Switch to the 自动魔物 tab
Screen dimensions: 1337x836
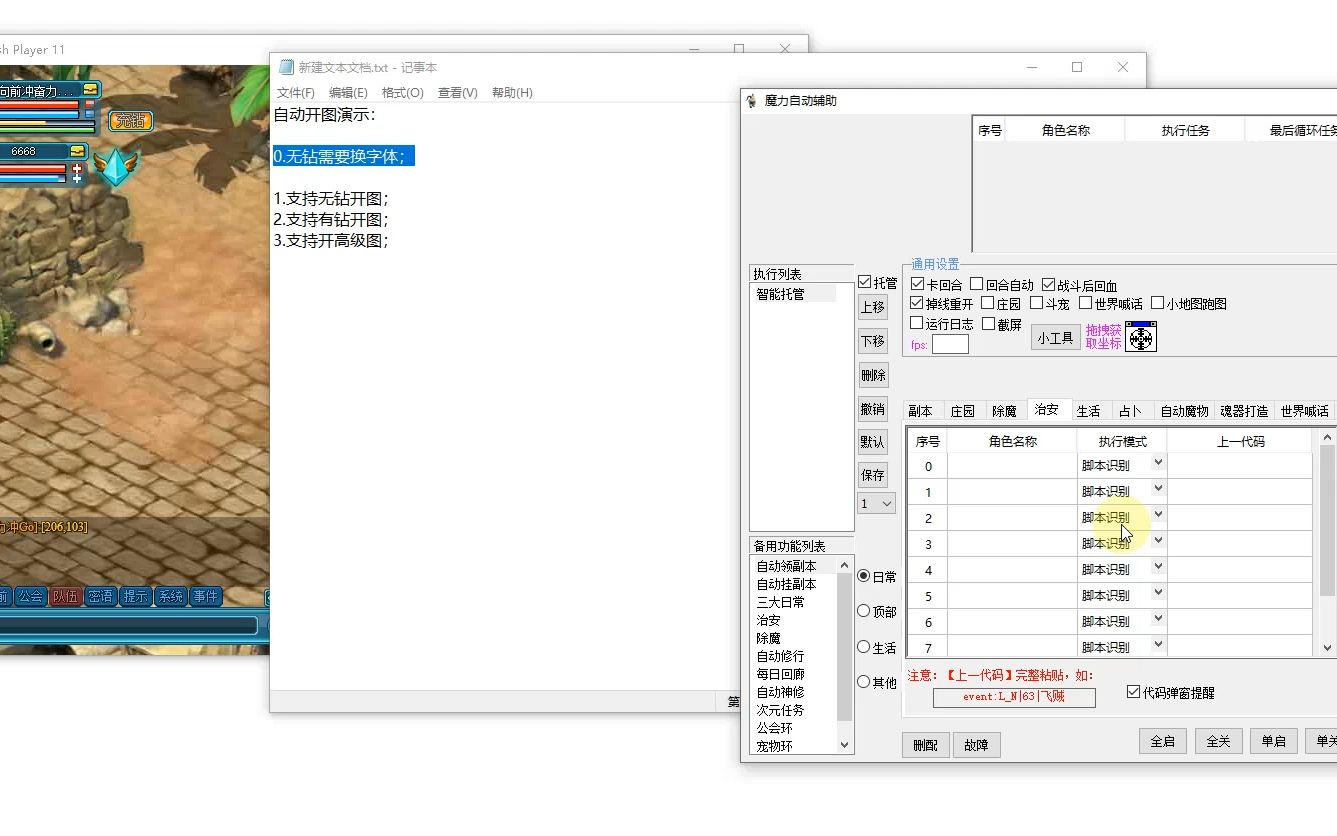tap(1185, 411)
